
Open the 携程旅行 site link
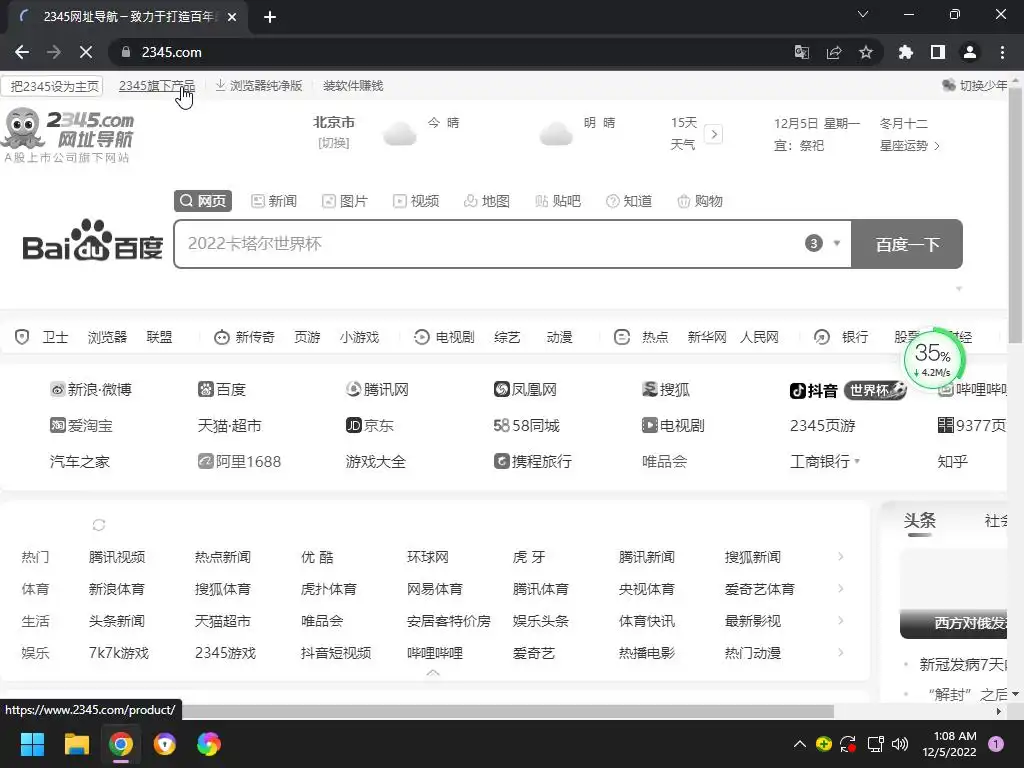pos(533,462)
